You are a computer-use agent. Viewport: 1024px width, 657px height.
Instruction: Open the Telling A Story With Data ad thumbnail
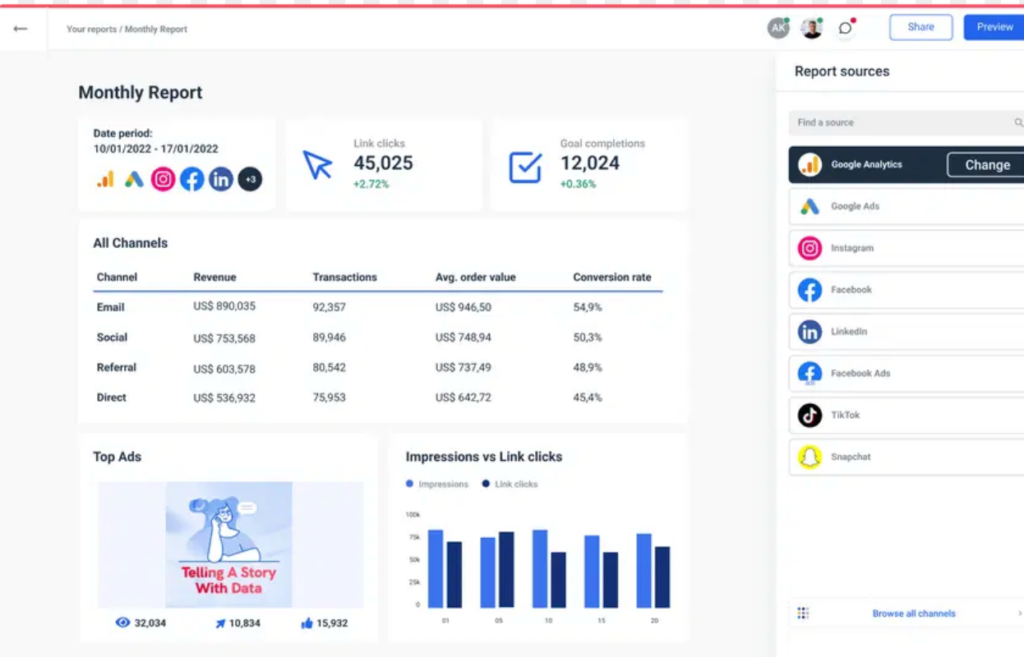coord(229,545)
